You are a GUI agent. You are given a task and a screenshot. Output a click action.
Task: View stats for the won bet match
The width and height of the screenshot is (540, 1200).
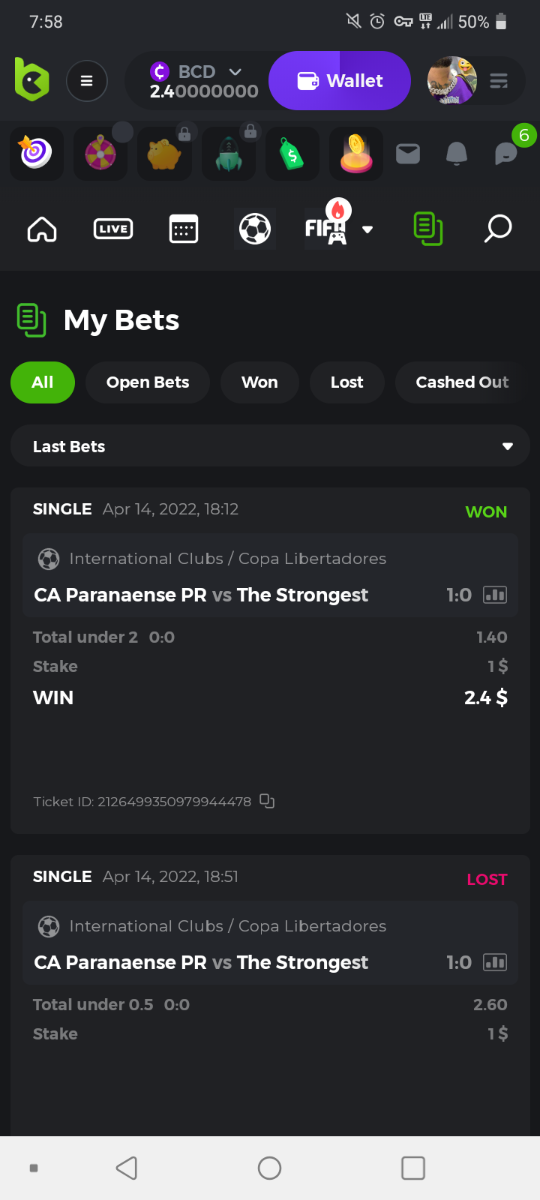click(x=495, y=595)
